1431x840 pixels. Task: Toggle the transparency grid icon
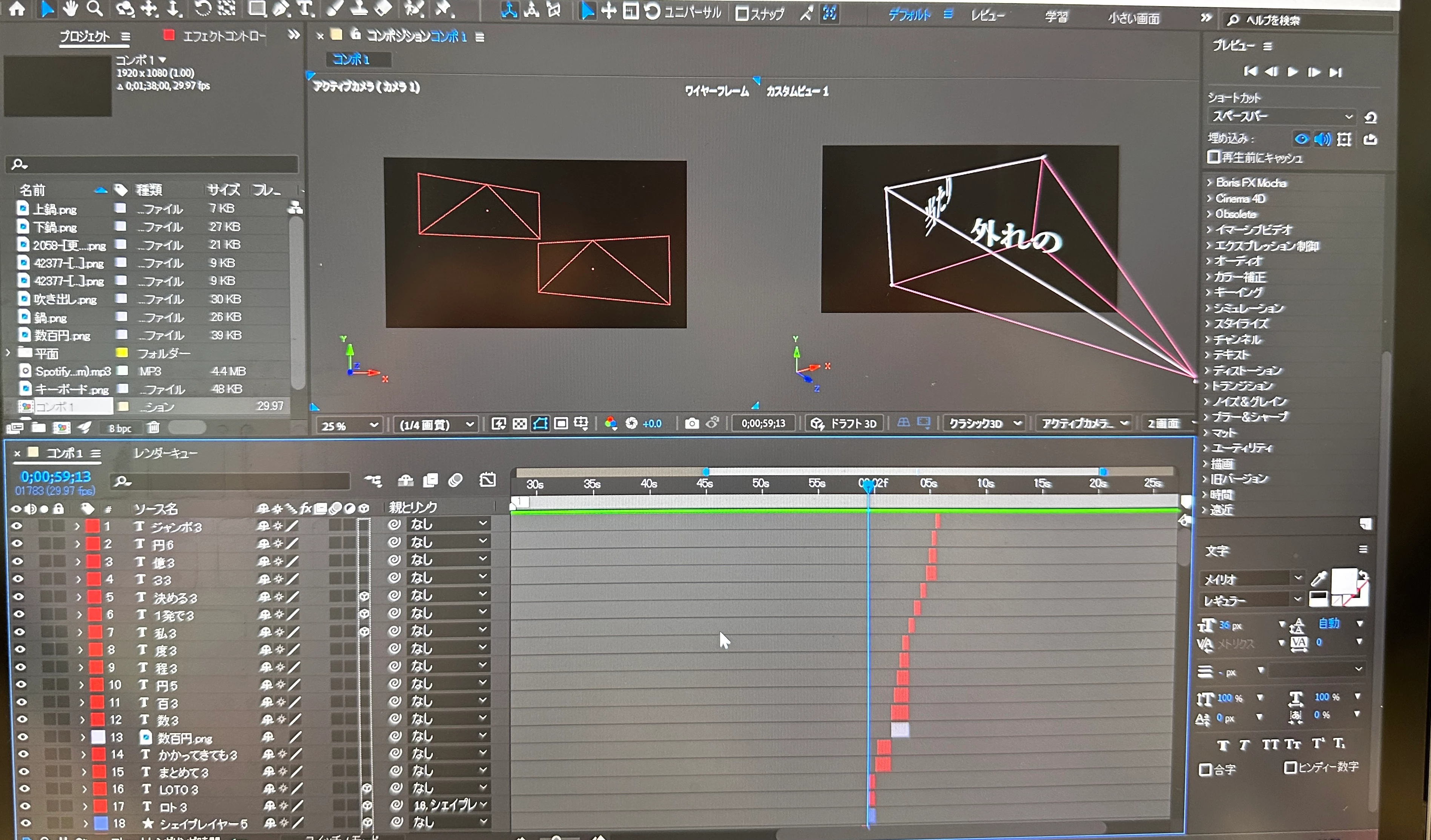click(x=520, y=424)
